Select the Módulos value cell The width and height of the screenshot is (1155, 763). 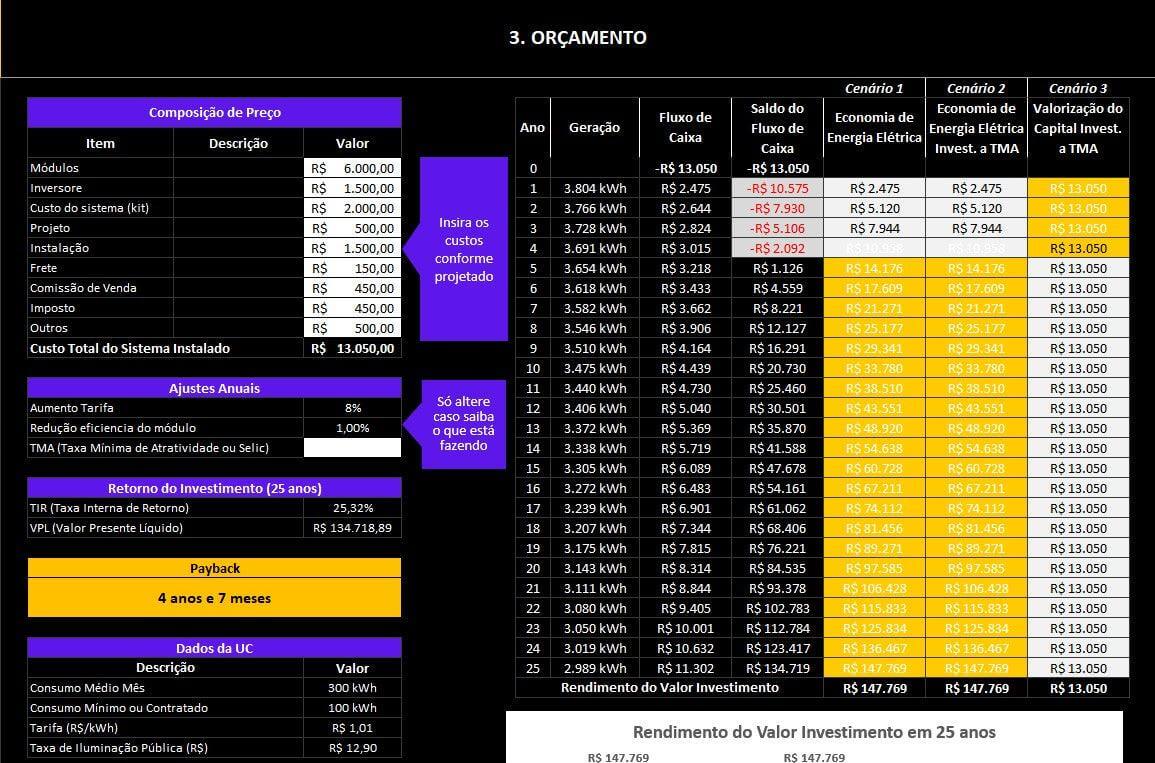[352, 168]
